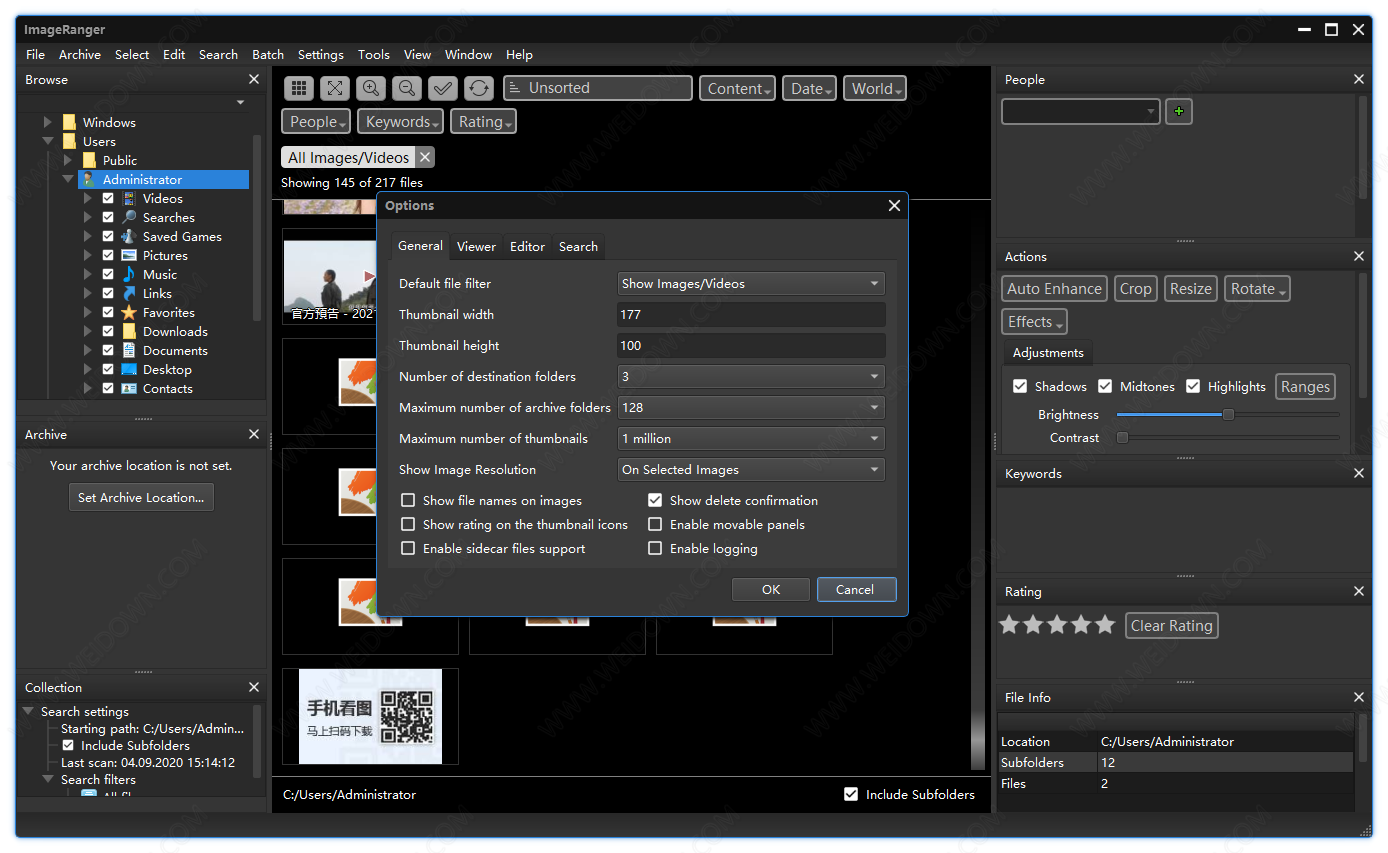The width and height of the screenshot is (1388, 853).
Task: Open the Unsorted sort order dropdown
Action: click(598, 88)
